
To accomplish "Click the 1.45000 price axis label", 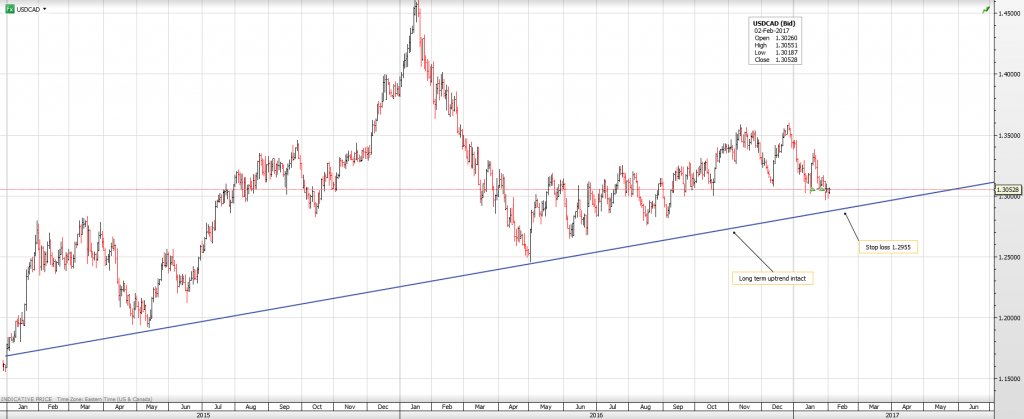I will [x=1009, y=13].
